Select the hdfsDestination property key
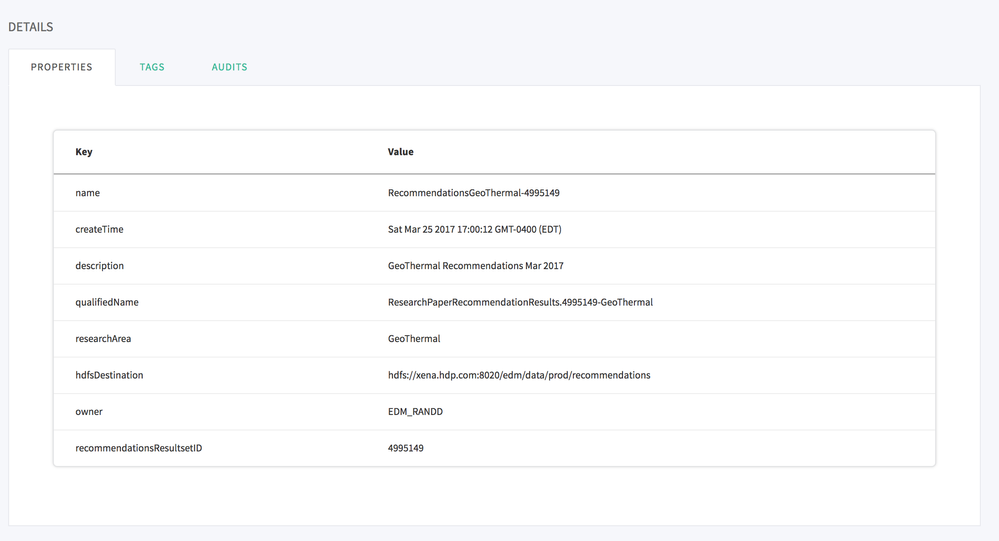 [x=109, y=375]
